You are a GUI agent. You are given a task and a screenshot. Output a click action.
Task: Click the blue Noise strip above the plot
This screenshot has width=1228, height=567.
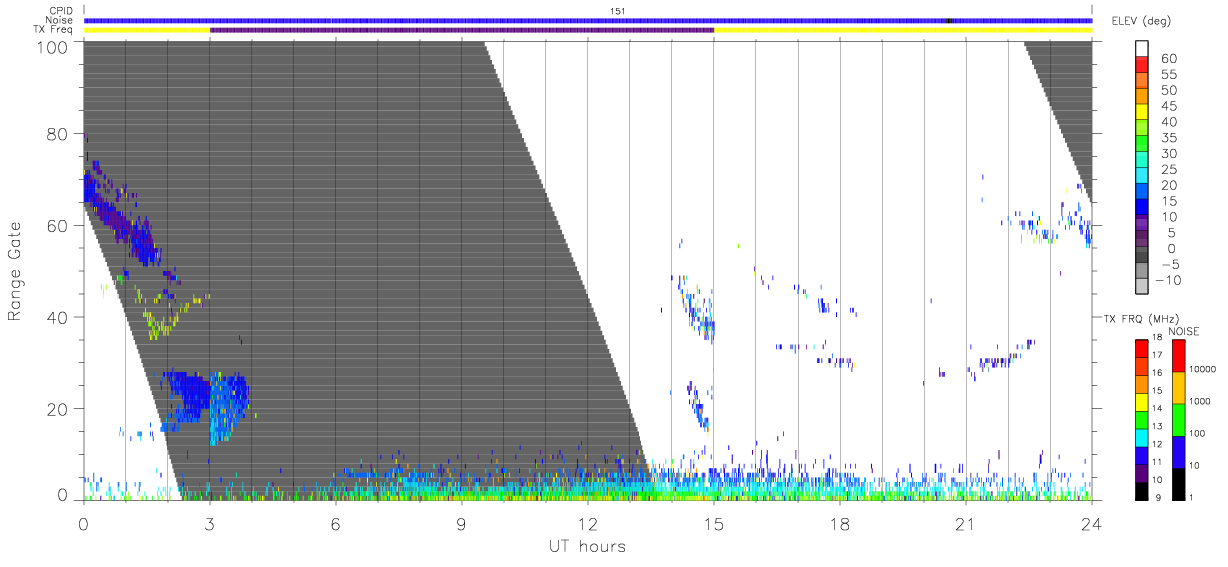pyautogui.click(x=588, y=20)
